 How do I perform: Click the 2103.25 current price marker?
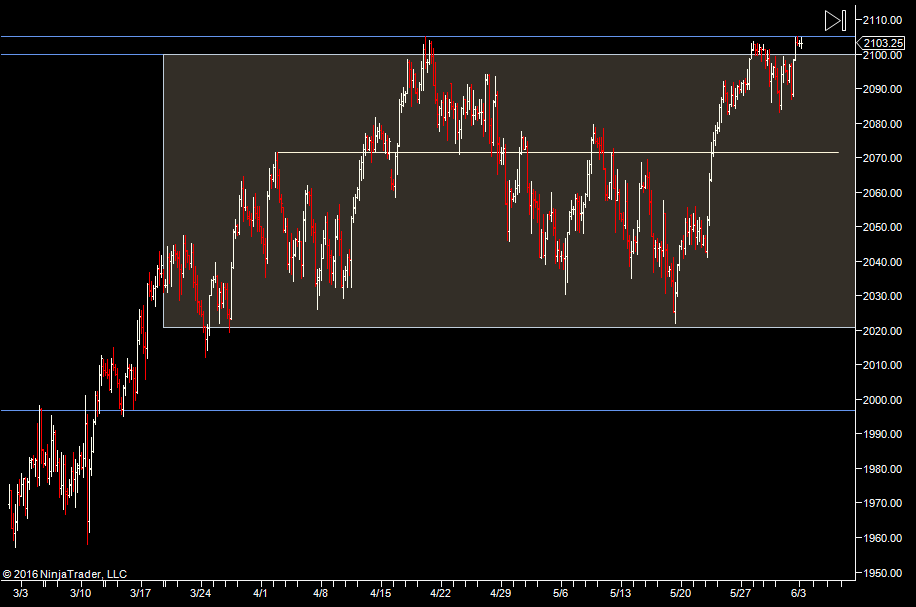[883, 43]
